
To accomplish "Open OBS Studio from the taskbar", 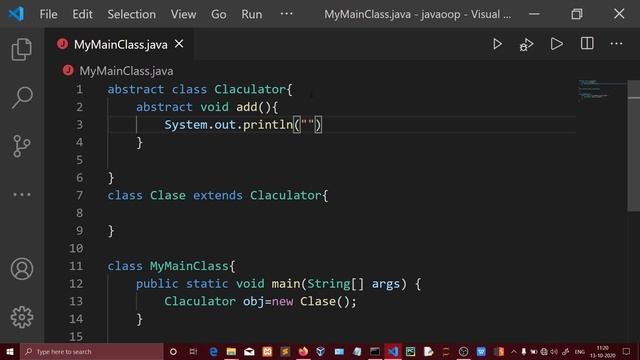I will [463, 351].
